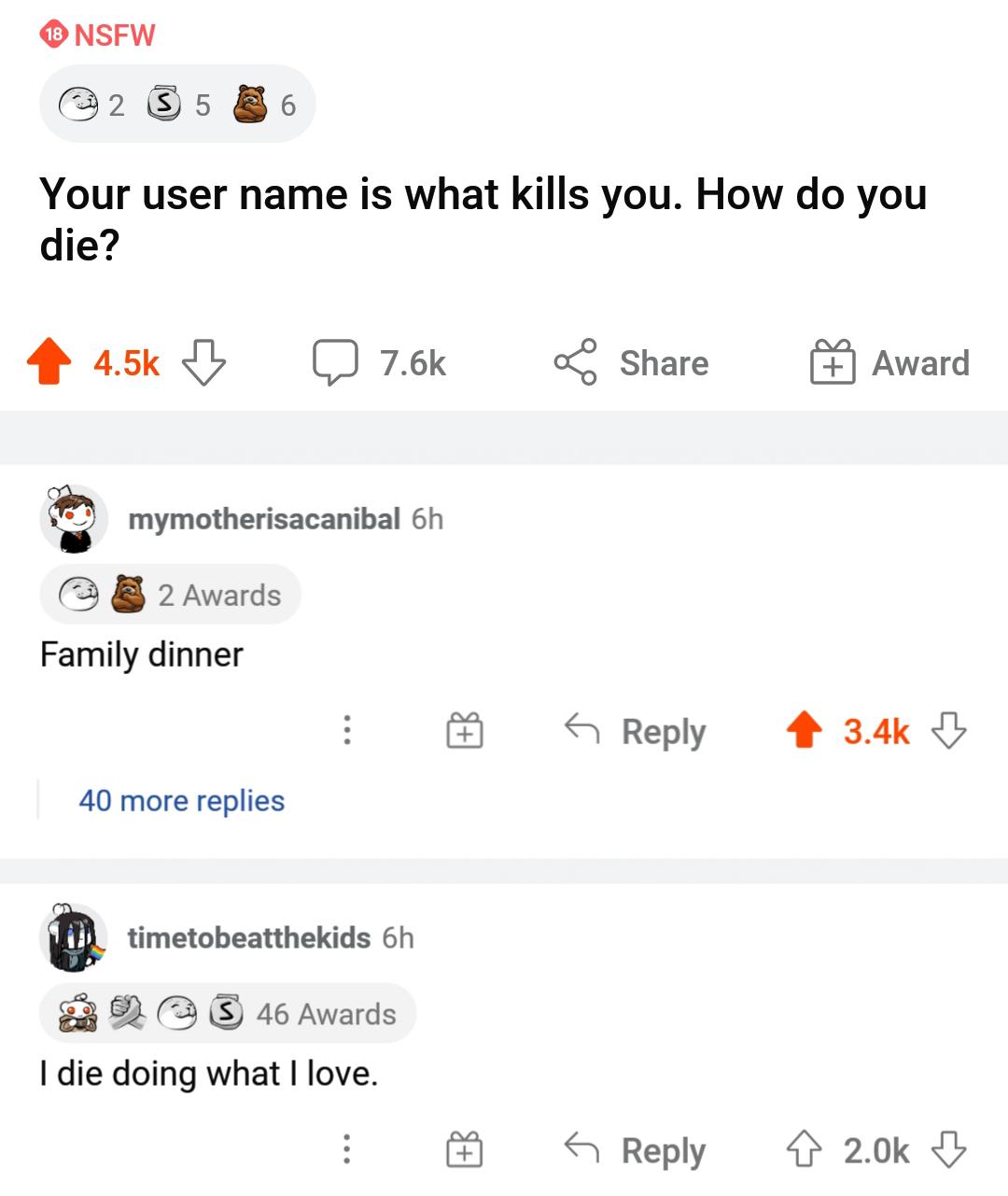
Task: Open mymotherisacanibal's avatar
Action: click(x=74, y=518)
